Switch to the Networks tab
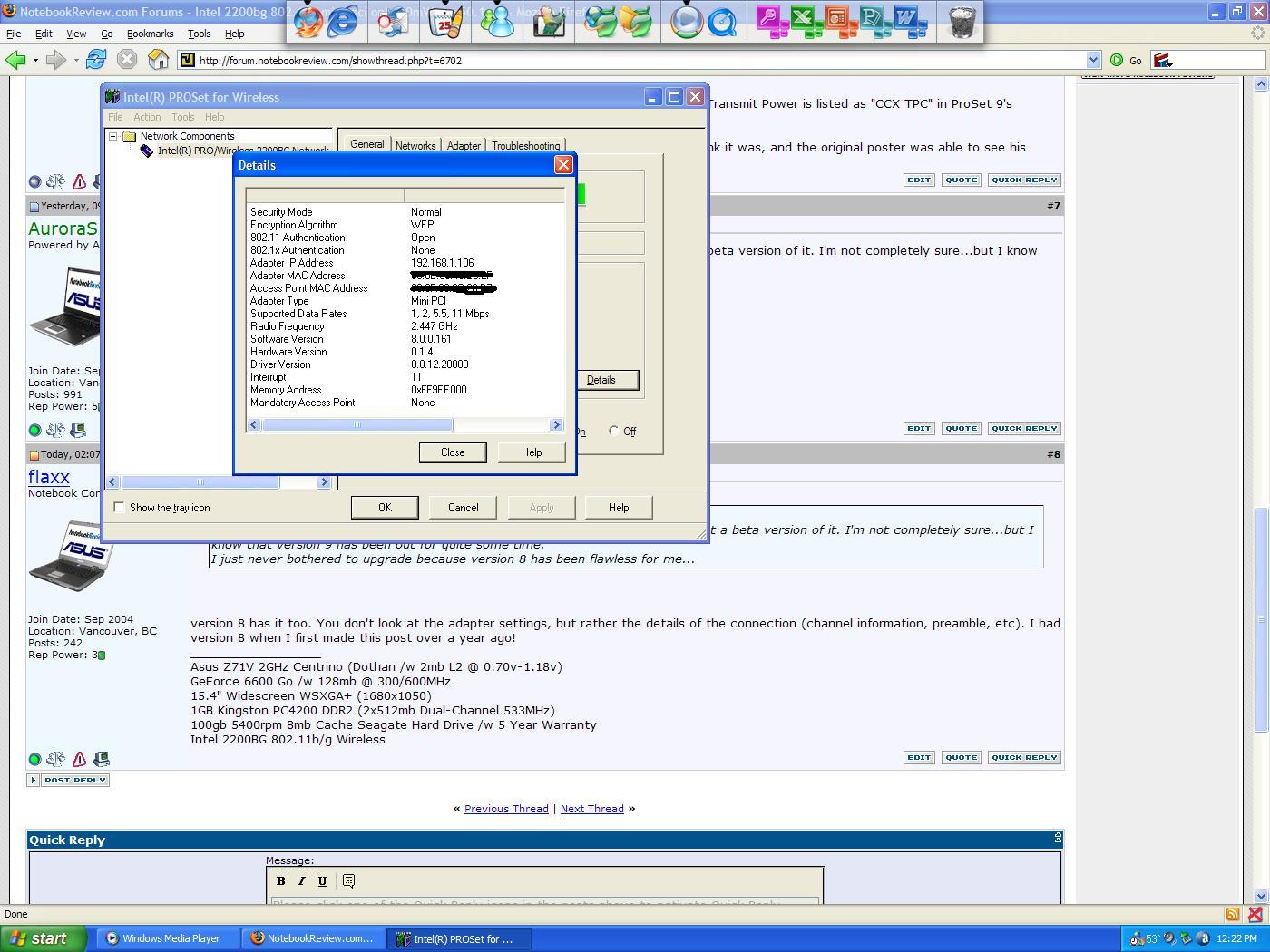1270x952 pixels. coord(415,146)
